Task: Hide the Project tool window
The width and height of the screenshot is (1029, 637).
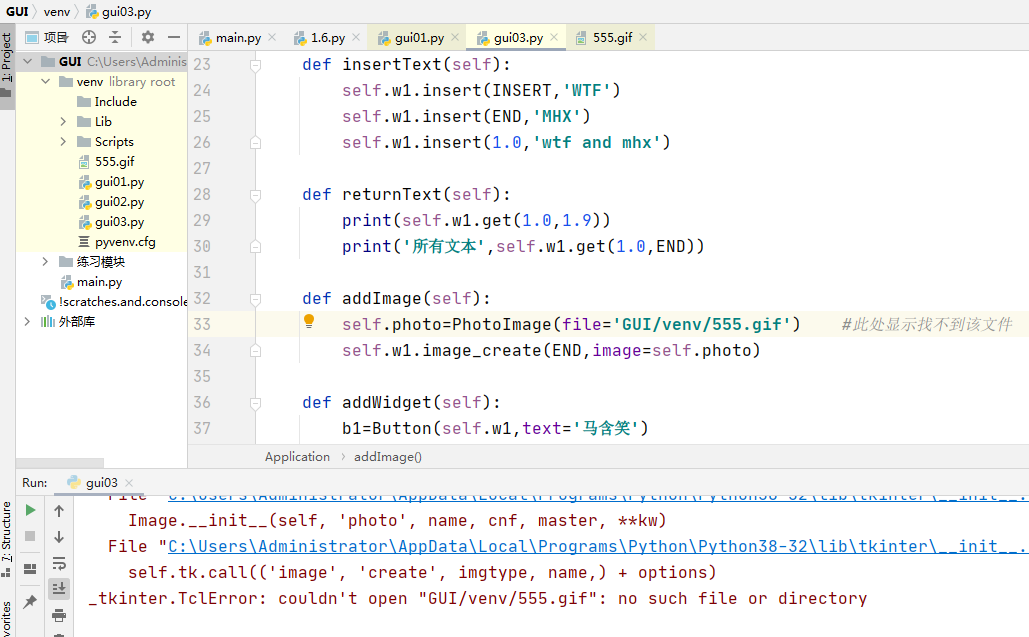Action: pos(173,37)
